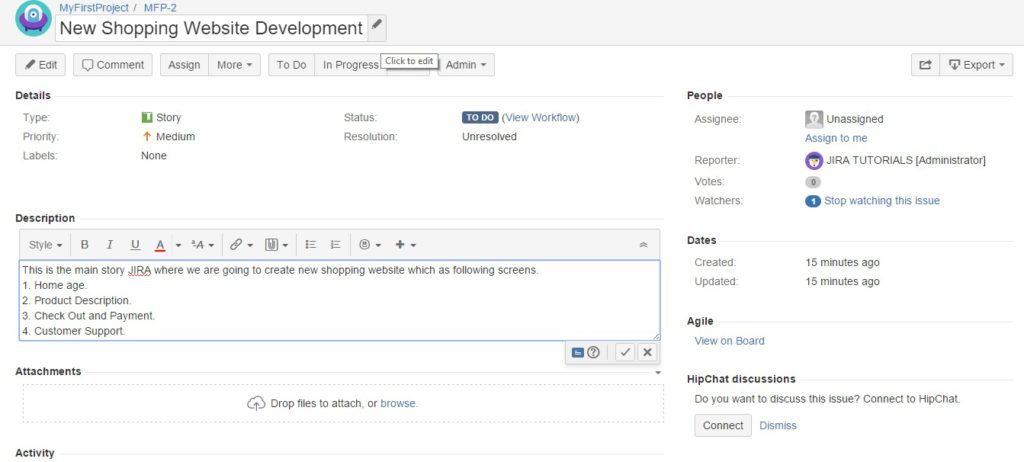Click the Unresolved resolution value
The image size is (1024, 462).
click(489, 137)
